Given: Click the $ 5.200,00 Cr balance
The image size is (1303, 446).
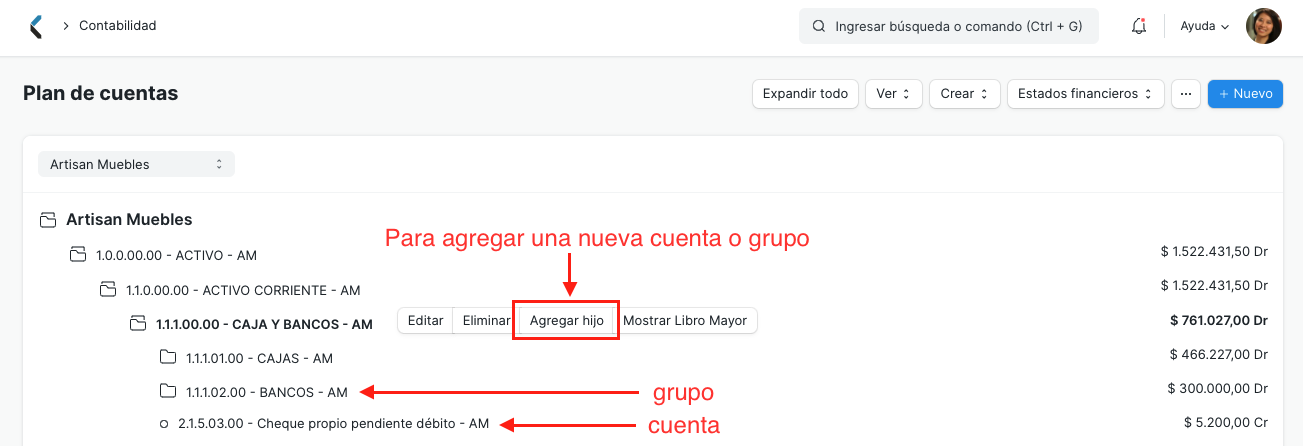Looking at the screenshot, I should [x=1226, y=422].
